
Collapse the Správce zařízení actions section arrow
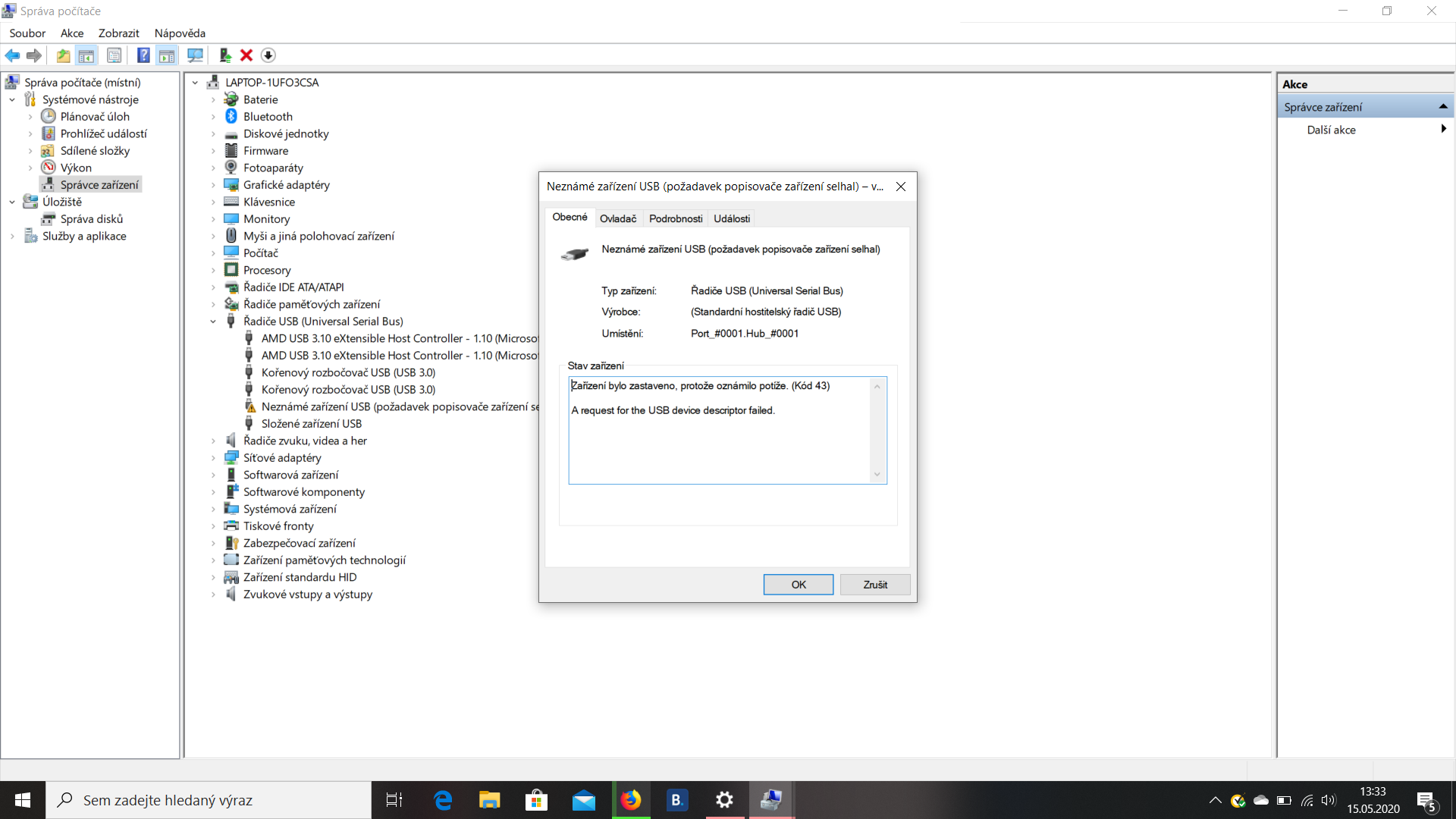[x=1442, y=107]
